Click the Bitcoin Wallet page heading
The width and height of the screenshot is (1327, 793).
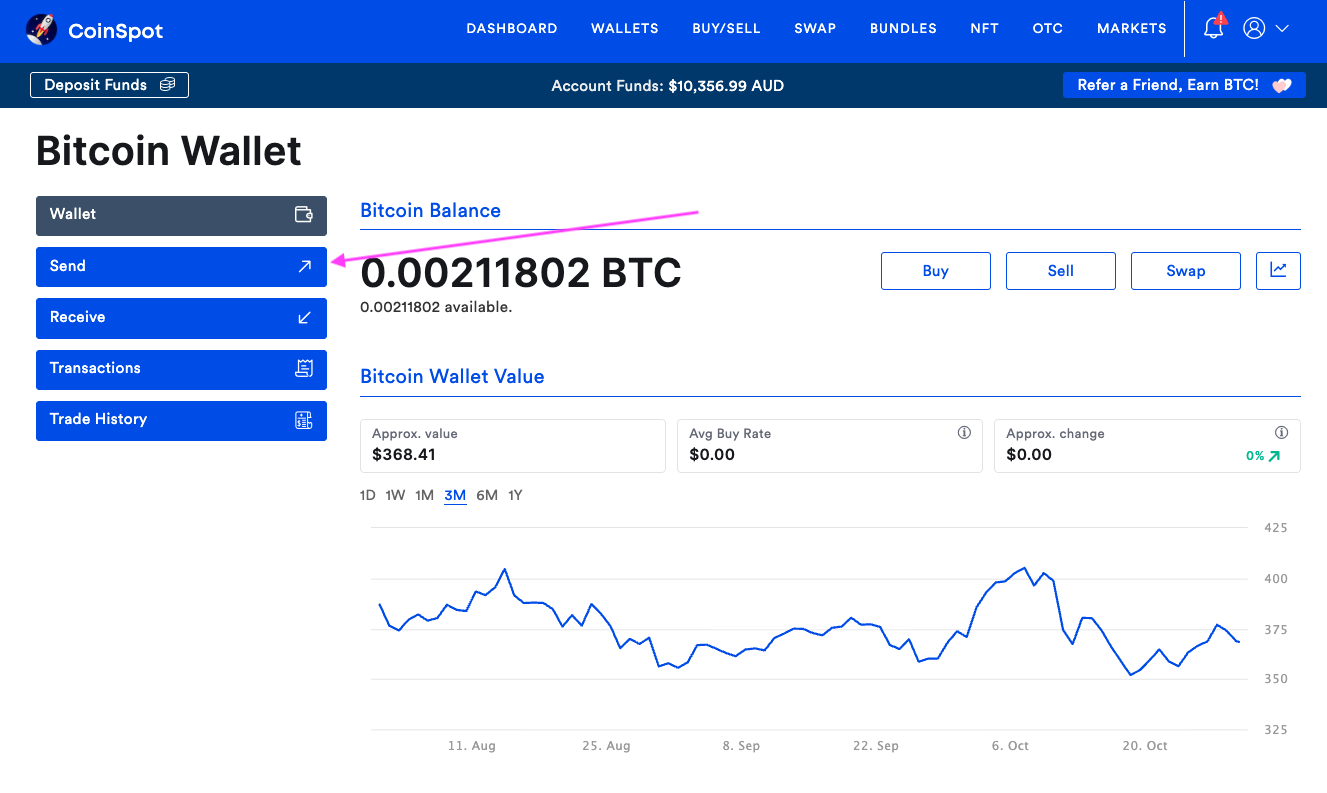(x=169, y=151)
